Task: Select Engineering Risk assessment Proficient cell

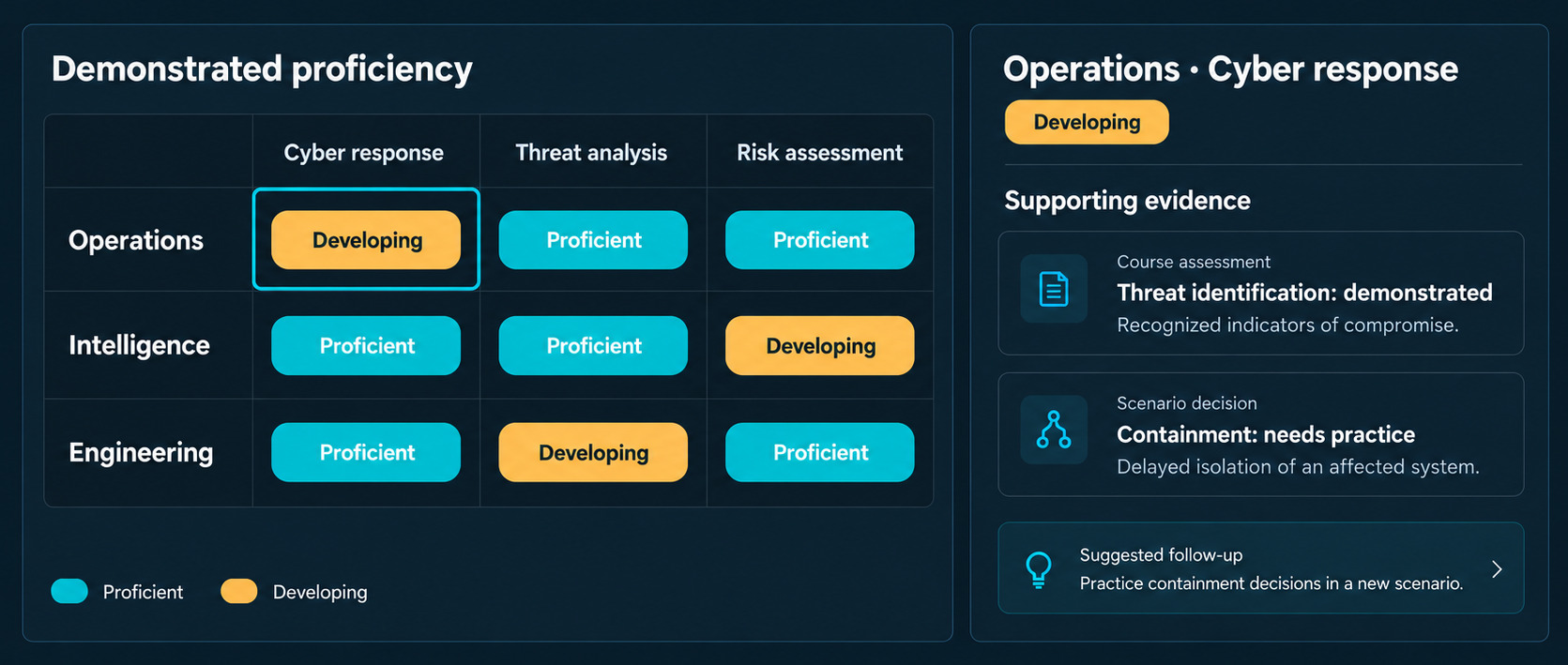Action: point(820,452)
